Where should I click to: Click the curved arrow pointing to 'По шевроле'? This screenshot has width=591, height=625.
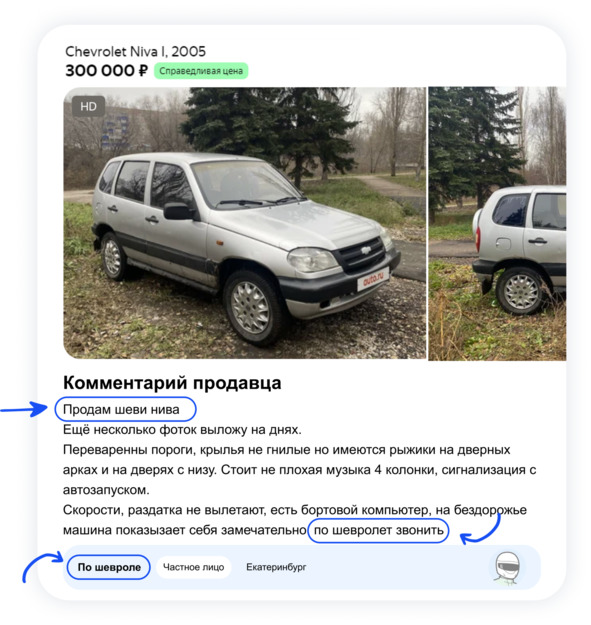click(42, 566)
